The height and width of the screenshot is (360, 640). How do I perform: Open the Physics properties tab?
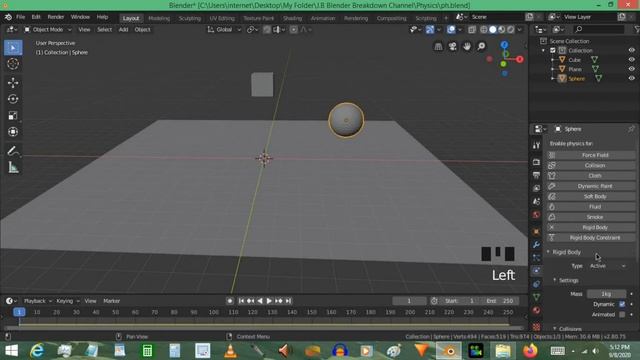(536, 271)
